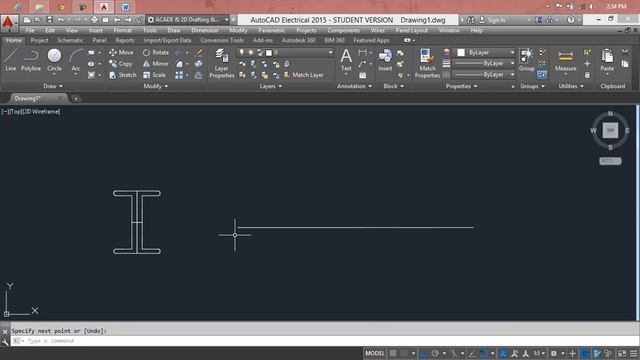
Task: Click the new drawing tab plus button
Action: click(x=76, y=98)
